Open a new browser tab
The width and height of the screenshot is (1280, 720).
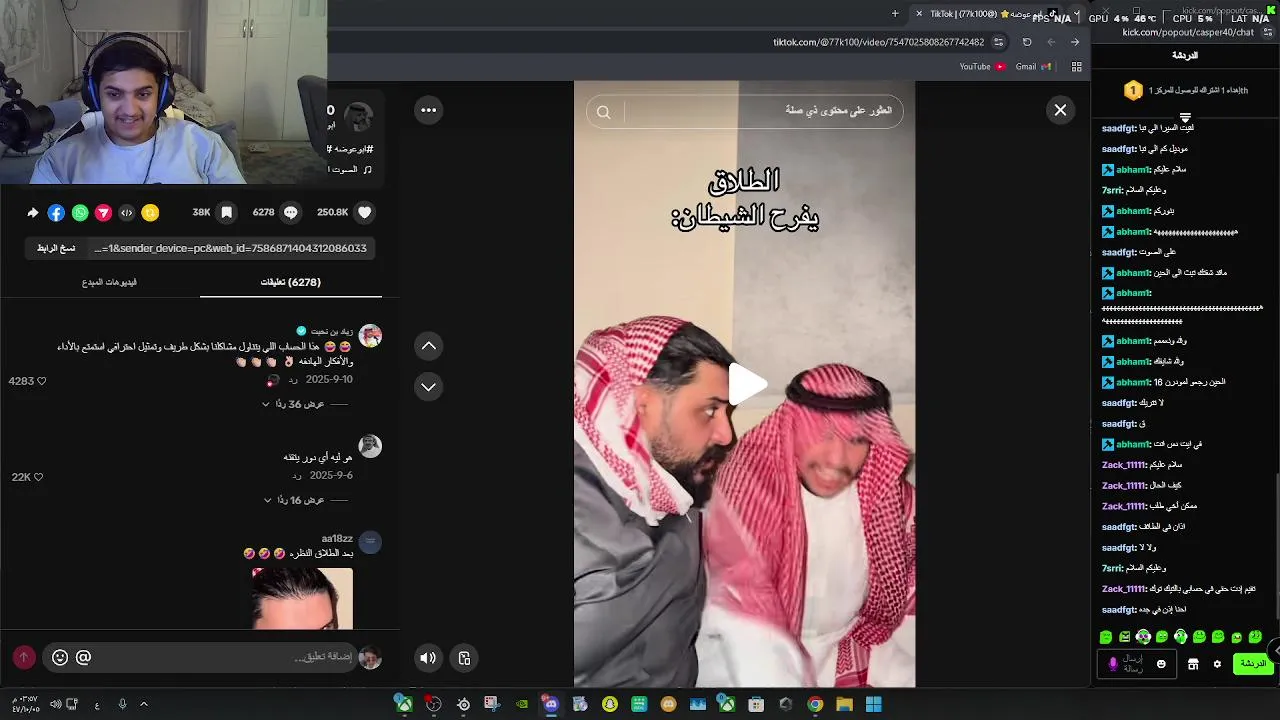tap(895, 14)
